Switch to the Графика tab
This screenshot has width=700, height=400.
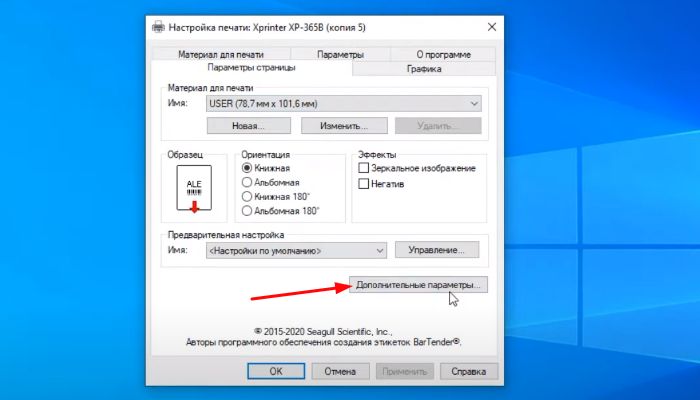pos(424,69)
